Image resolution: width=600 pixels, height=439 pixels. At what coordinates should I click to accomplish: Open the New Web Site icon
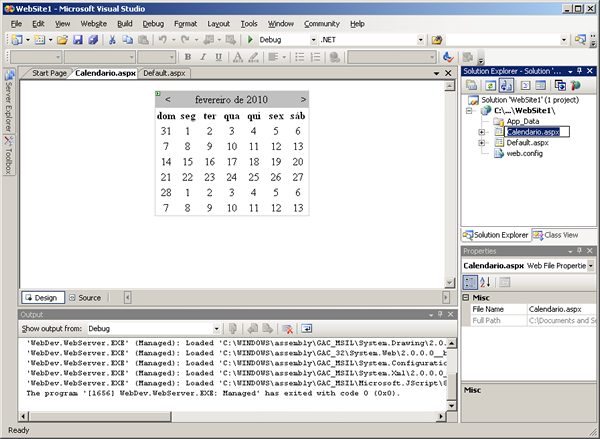click(17, 40)
